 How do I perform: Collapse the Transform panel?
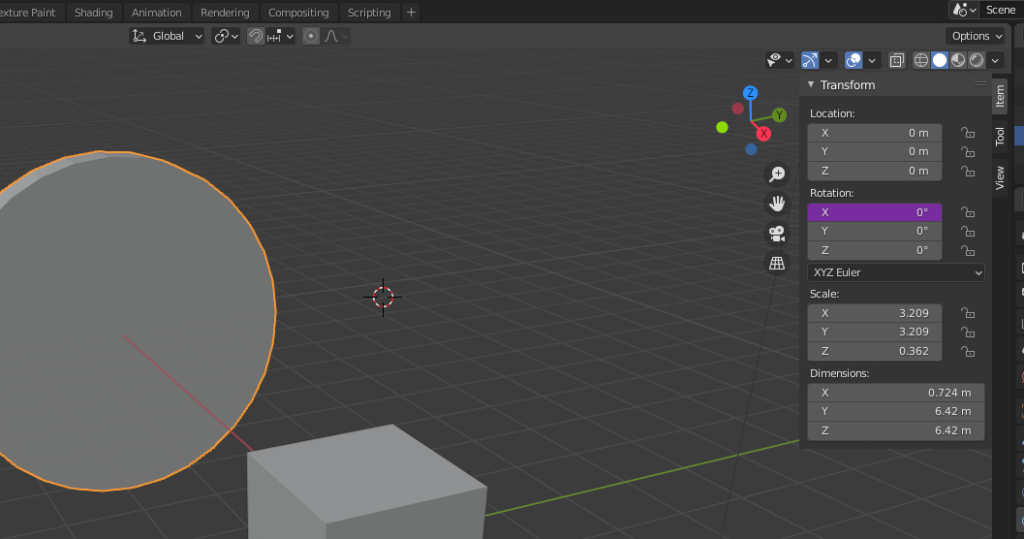click(811, 85)
